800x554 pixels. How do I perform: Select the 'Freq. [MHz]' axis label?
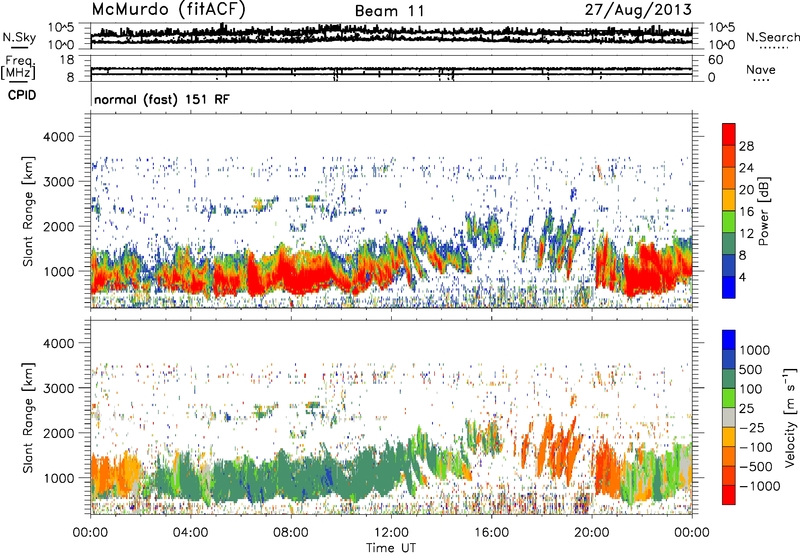(18, 67)
